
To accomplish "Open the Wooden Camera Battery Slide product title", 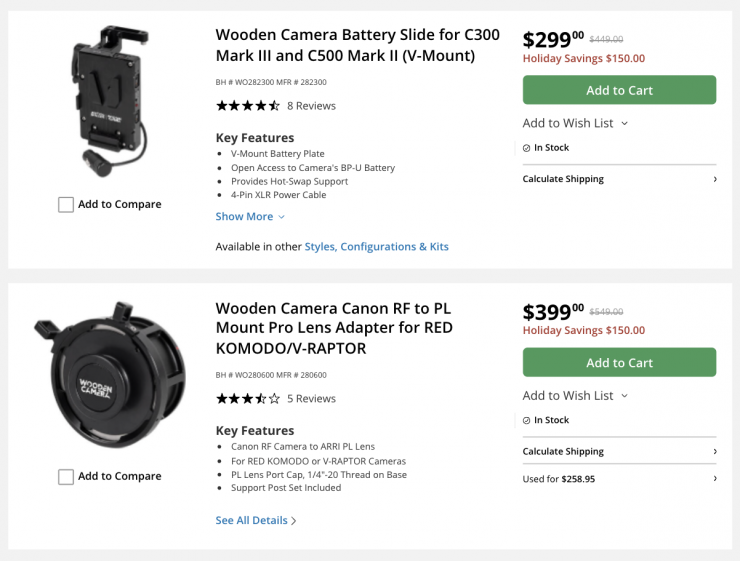I will point(357,45).
